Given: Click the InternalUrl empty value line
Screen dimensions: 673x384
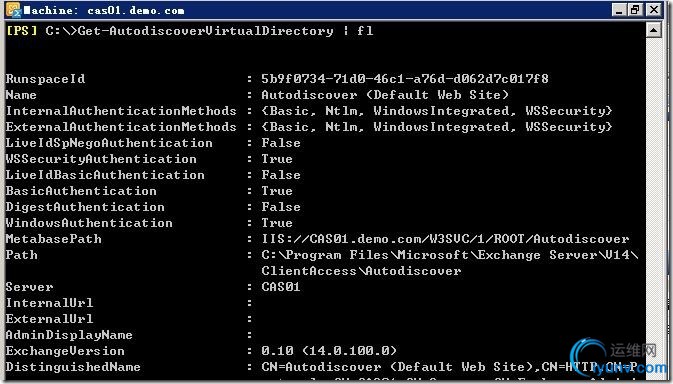Looking at the screenshot, I should (130, 303).
